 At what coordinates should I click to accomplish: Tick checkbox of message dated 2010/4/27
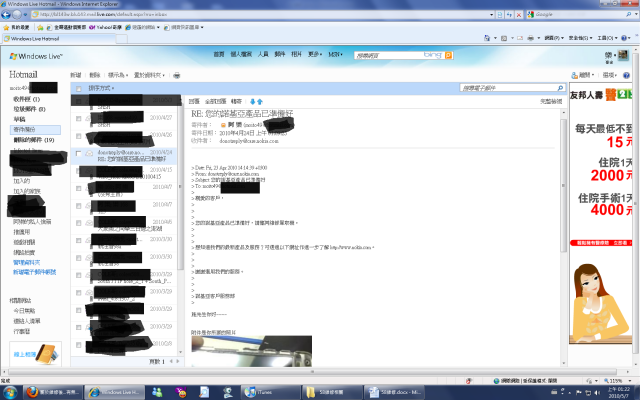(79, 118)
